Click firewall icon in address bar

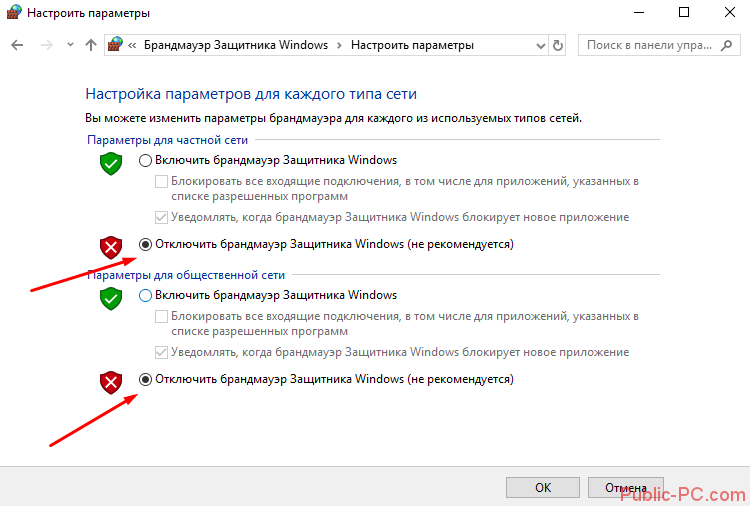(x=115, y=44)
